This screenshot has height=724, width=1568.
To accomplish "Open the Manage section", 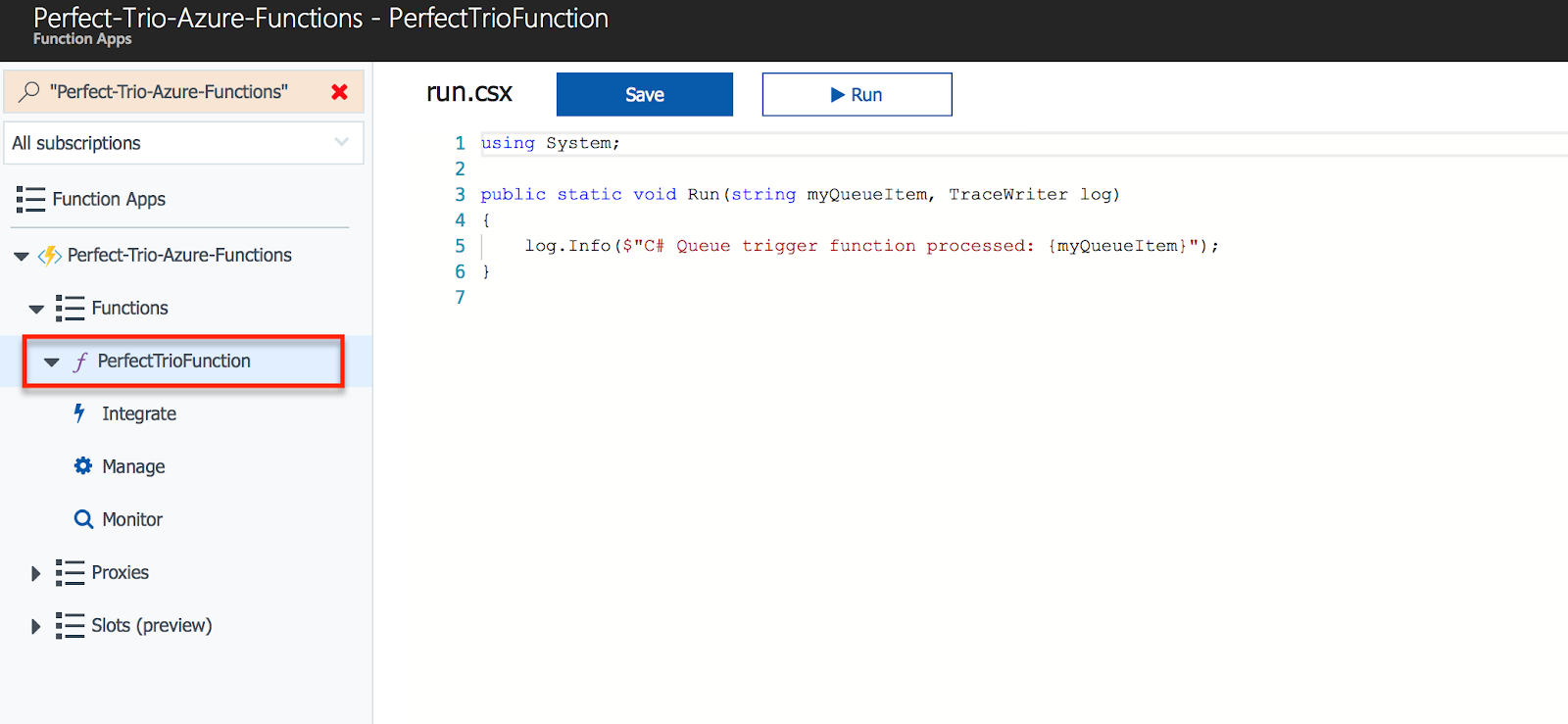I will [133, 467].
